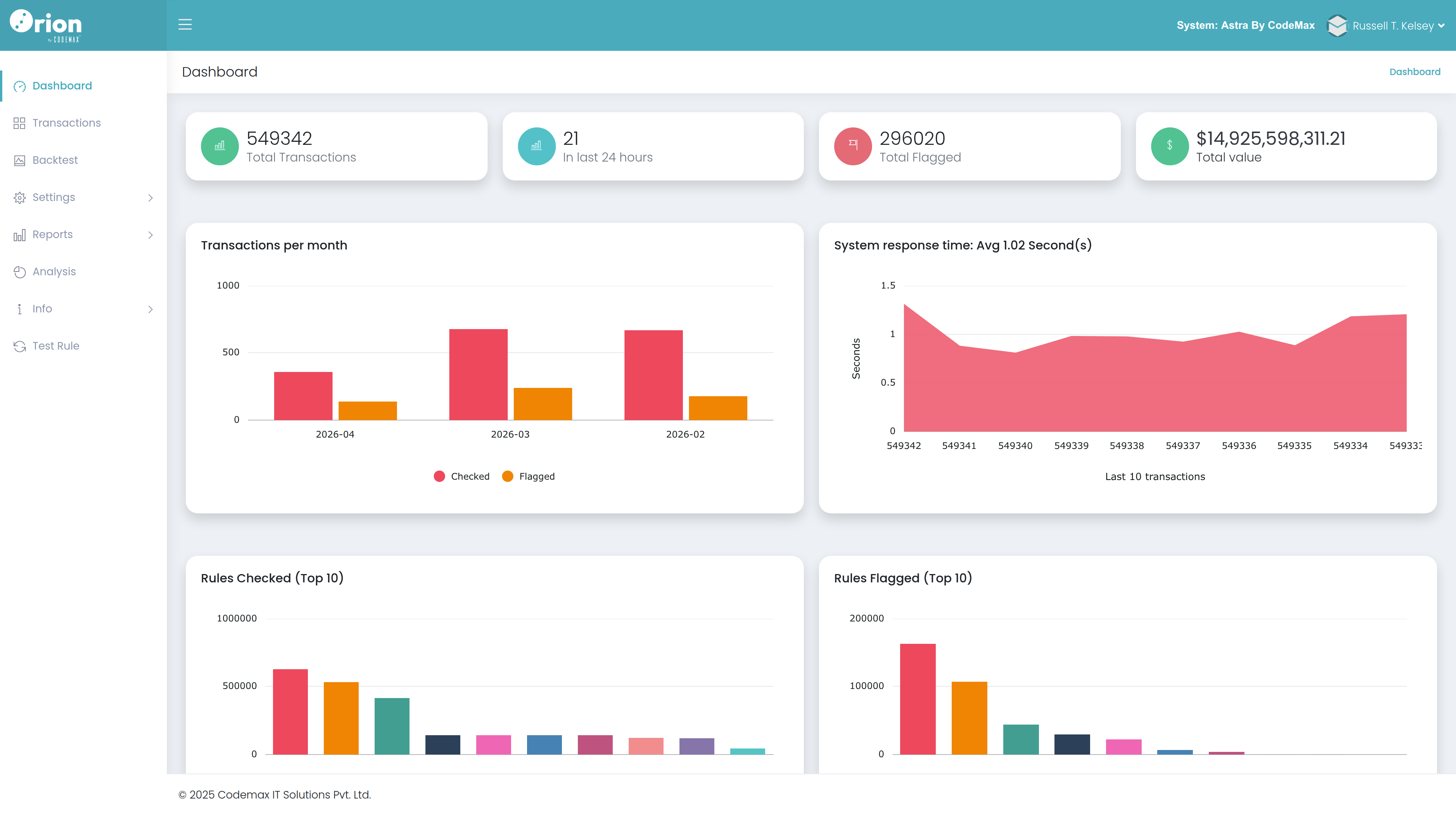This screenshot has height=819, width=1456.
Task: Click the Rules Flagged (Top 10) title
Action: 903,578
